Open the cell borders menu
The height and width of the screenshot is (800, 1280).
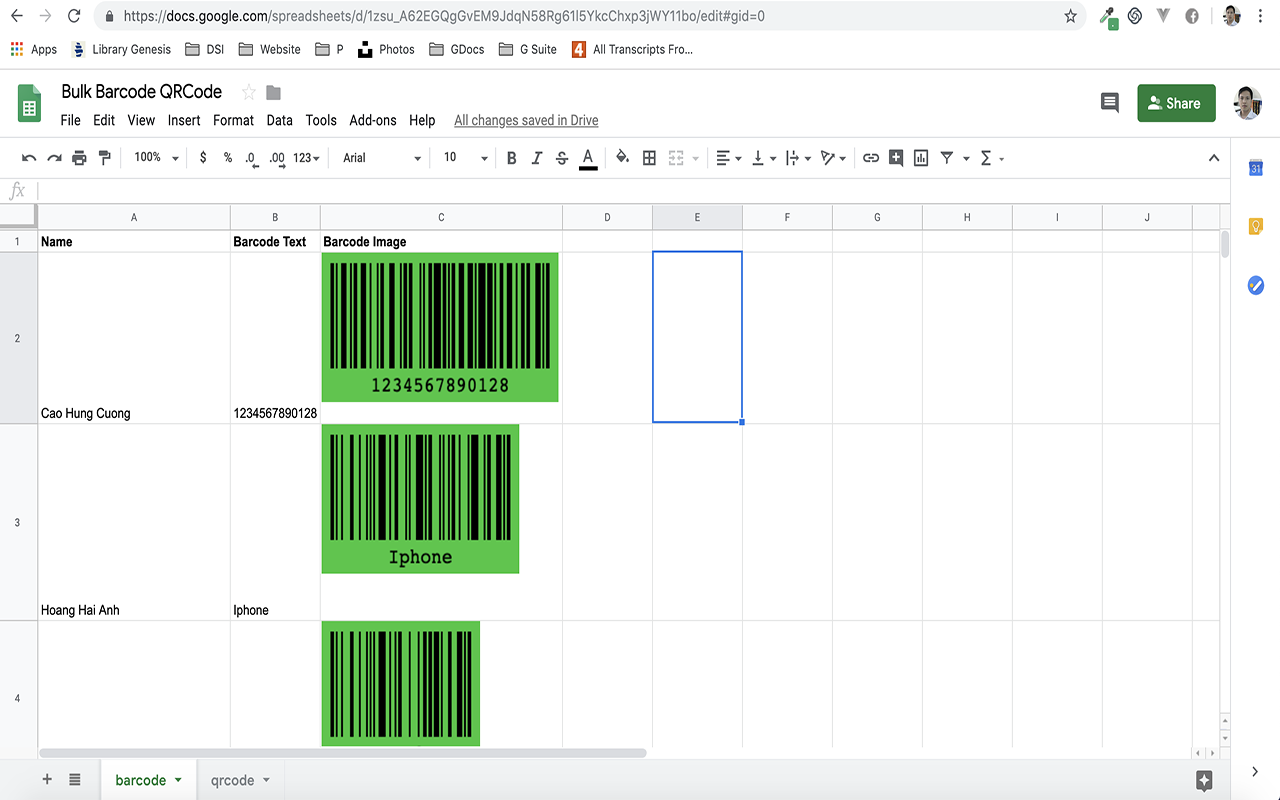pyautogui.click(x=649, y=158)
